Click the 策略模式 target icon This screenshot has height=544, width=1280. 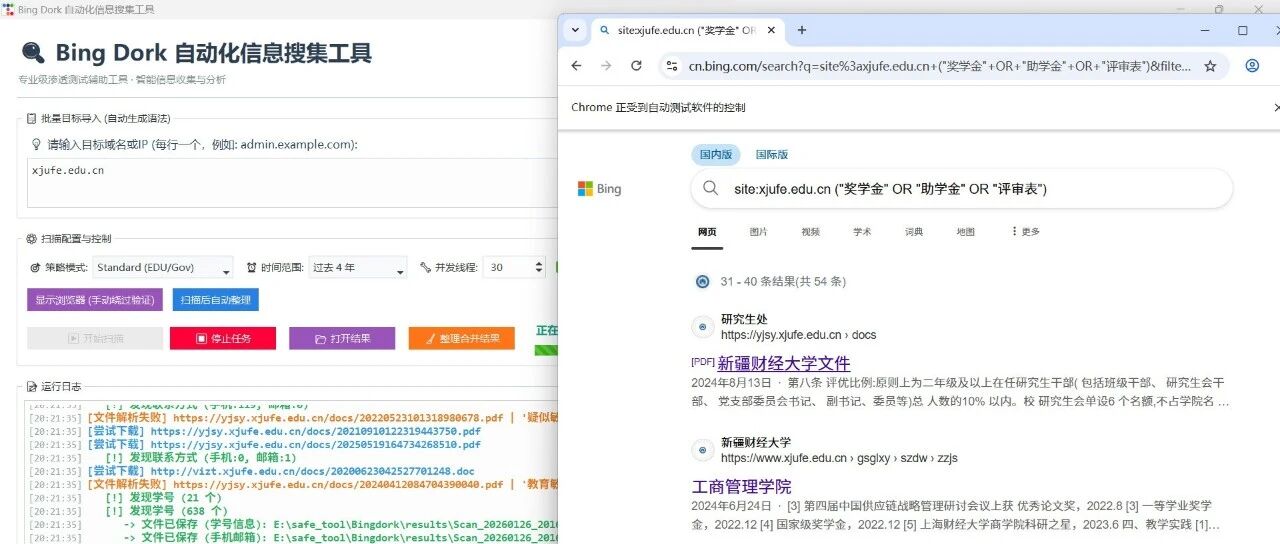tap(36, 268)
